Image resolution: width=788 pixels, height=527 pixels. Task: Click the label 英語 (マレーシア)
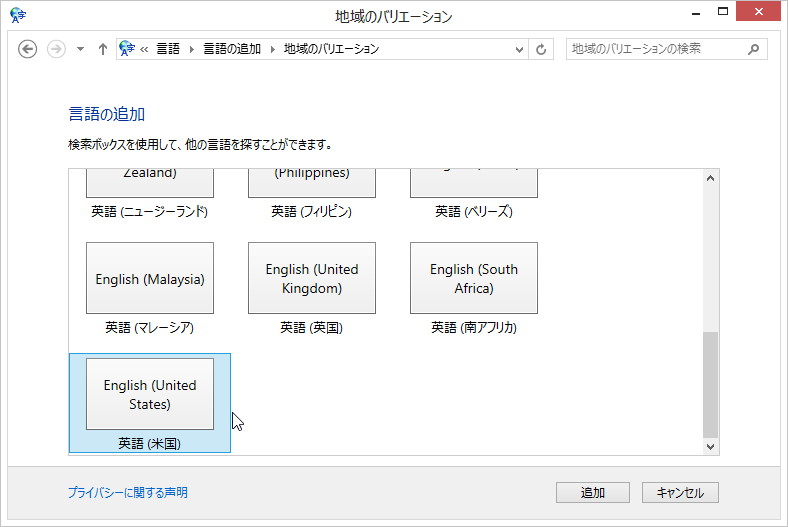tap(150, 328)
